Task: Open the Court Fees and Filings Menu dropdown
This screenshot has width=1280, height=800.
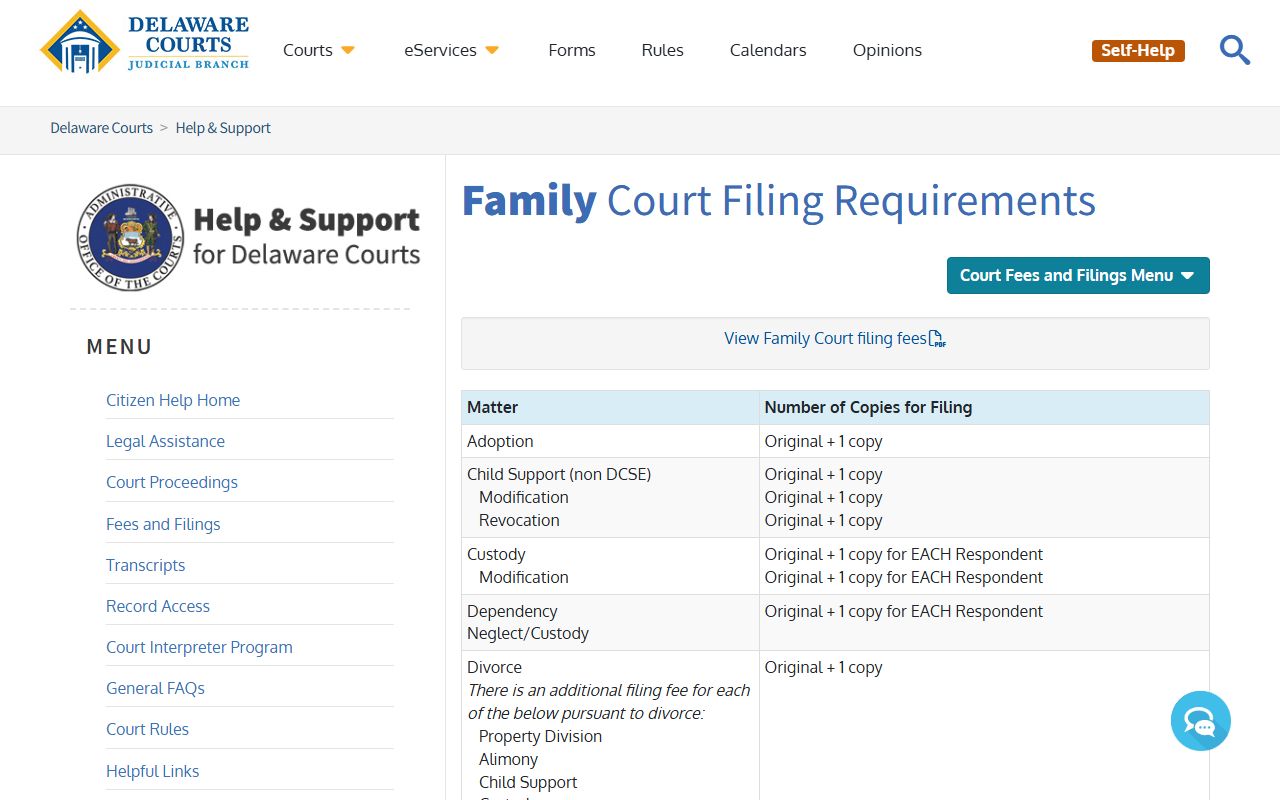Action: 1078,276
